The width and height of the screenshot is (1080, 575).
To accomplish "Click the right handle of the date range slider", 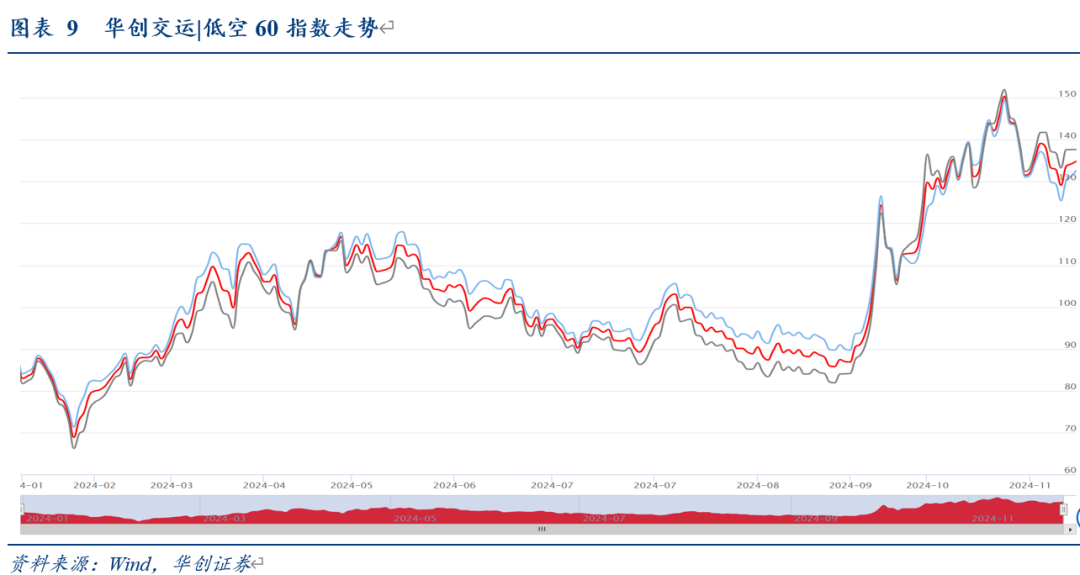I will [1064, 510].
